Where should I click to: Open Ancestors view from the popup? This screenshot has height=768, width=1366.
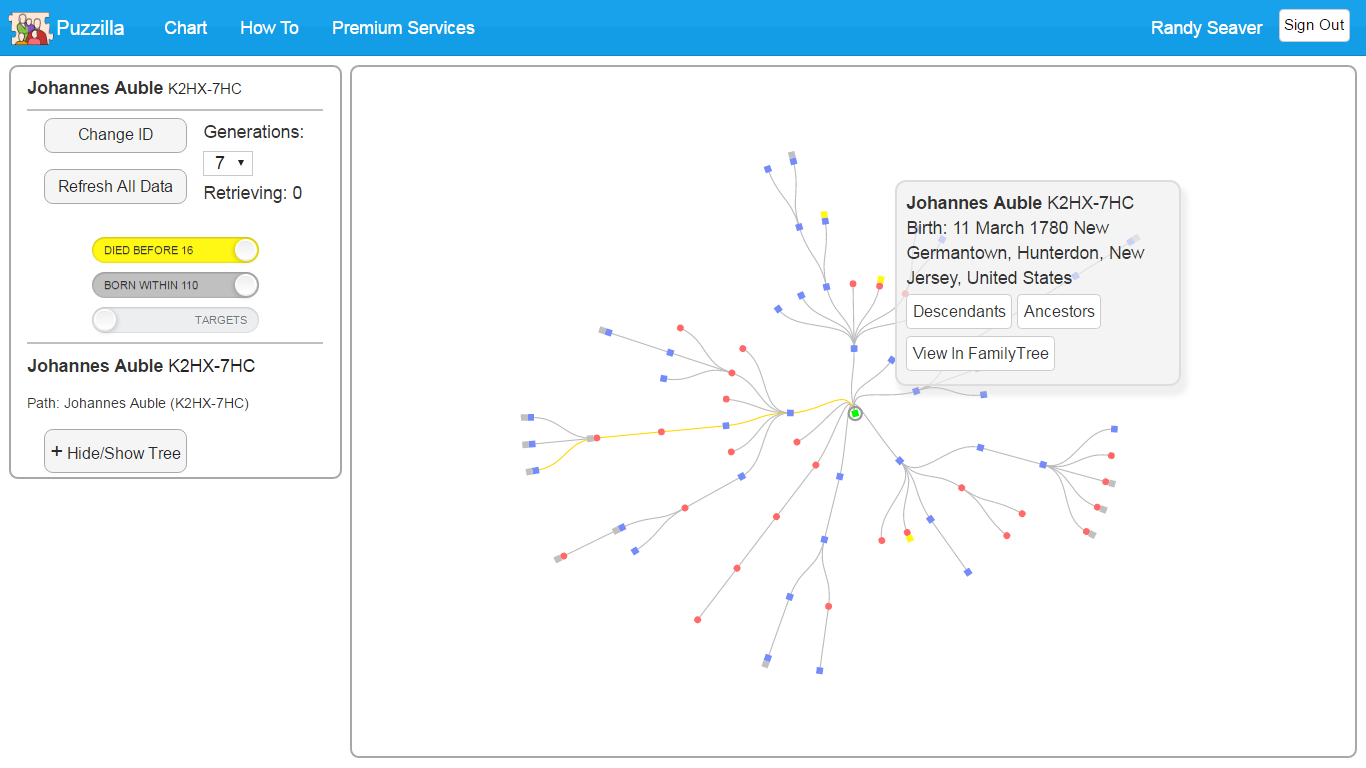coord(1058,311)
